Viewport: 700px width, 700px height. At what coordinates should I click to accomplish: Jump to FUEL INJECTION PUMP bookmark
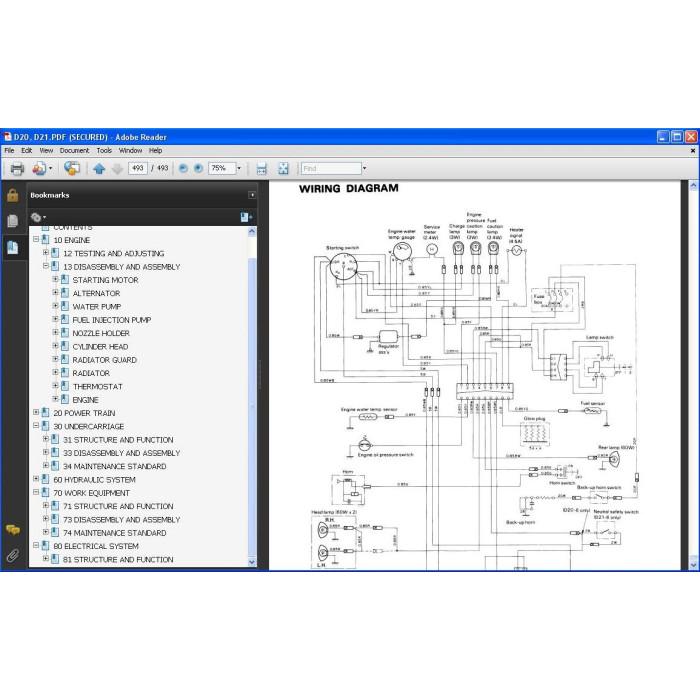pyautogui.click(x=112, y=320)
